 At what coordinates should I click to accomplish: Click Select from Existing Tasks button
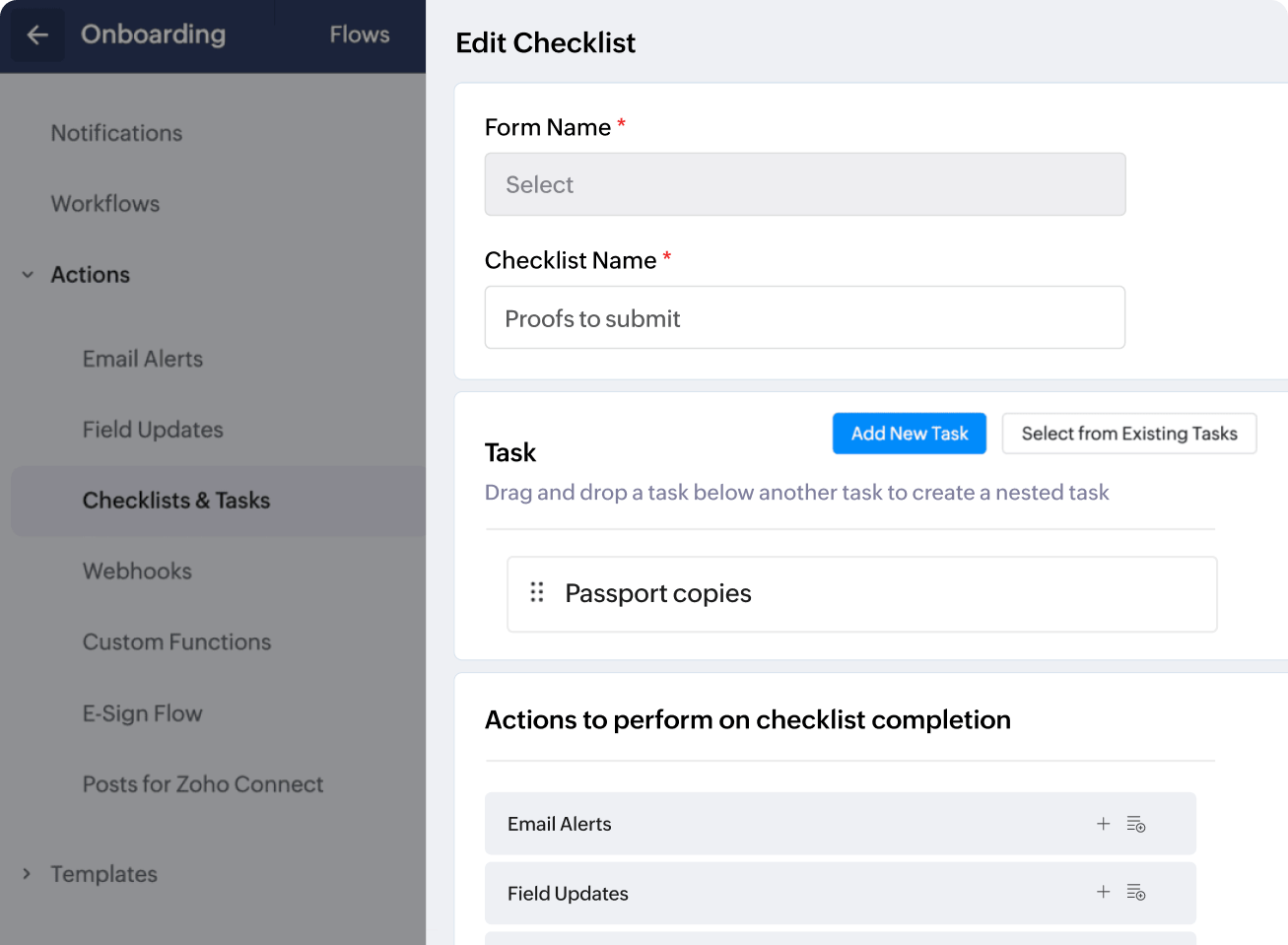(1128, 434)
